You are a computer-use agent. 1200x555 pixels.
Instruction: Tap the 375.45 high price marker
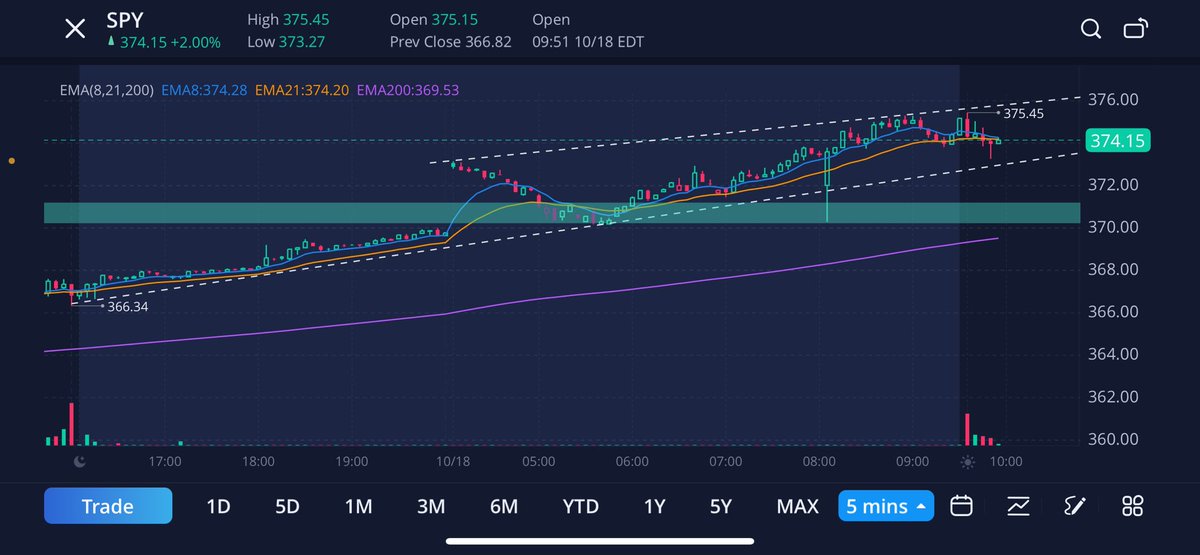click(x=1023, y=114)
